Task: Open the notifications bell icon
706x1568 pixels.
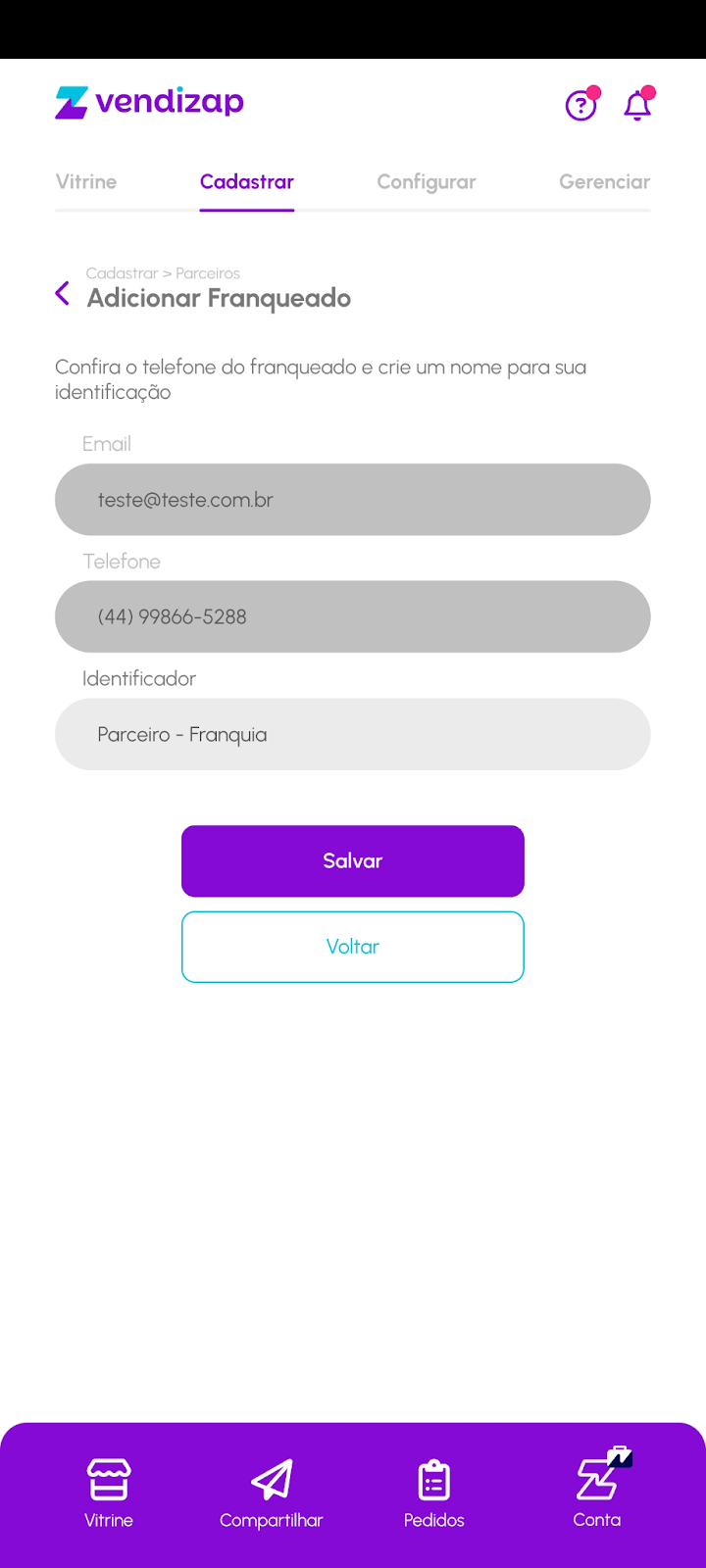Action: pyautogui.click(x=637, y=106)
